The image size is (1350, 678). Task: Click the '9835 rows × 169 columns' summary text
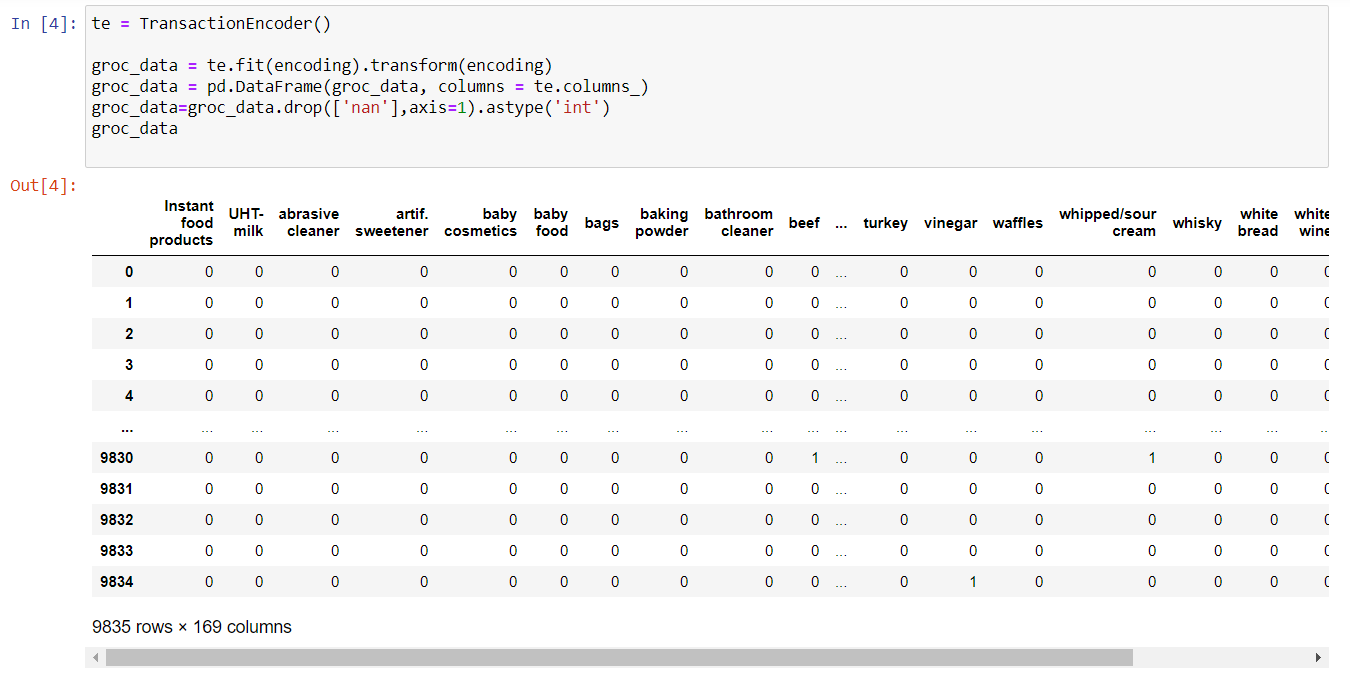point(190,626)
